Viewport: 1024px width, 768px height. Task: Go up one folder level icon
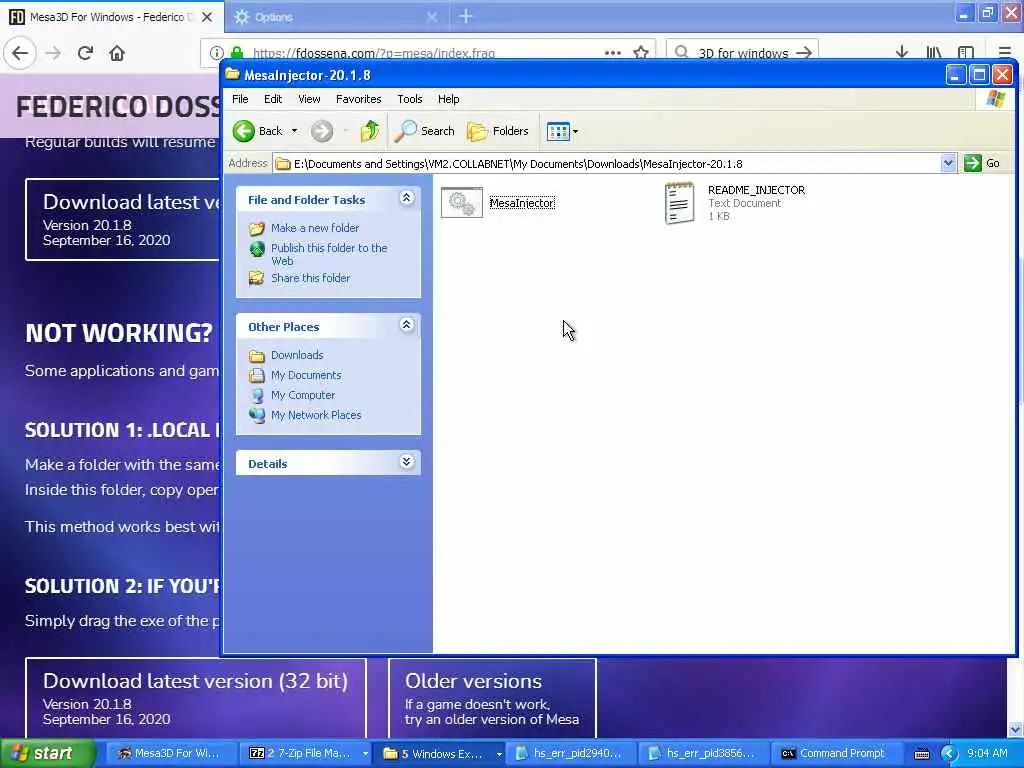370,131
